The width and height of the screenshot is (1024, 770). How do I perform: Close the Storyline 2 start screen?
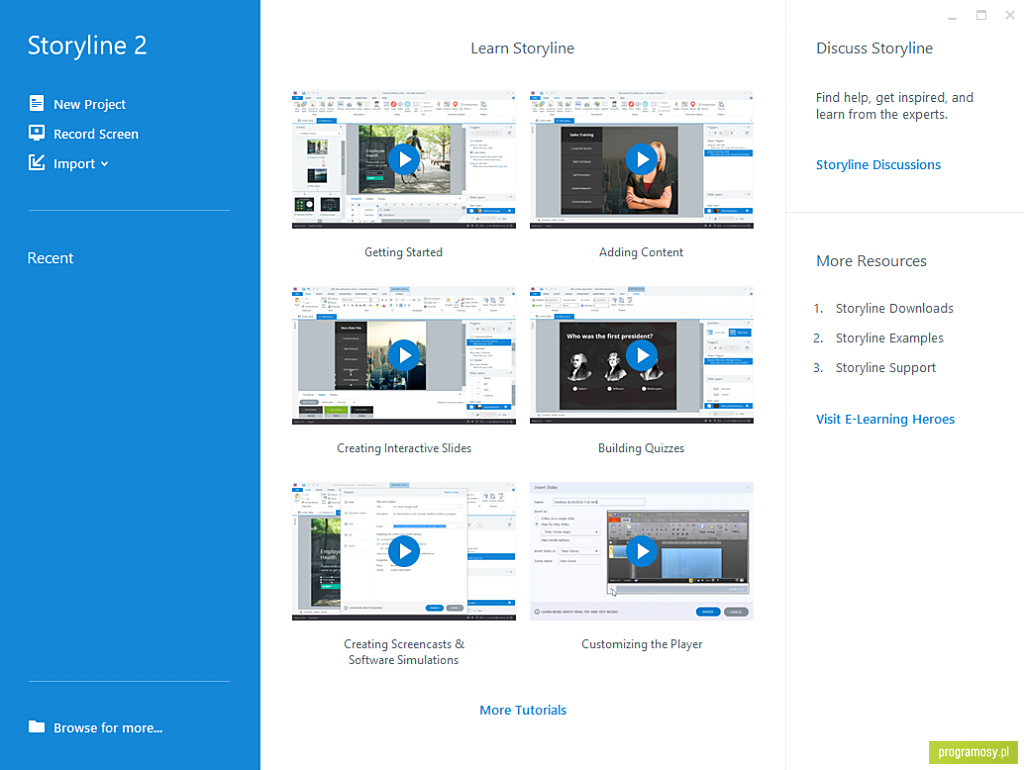coord(1010,15)
